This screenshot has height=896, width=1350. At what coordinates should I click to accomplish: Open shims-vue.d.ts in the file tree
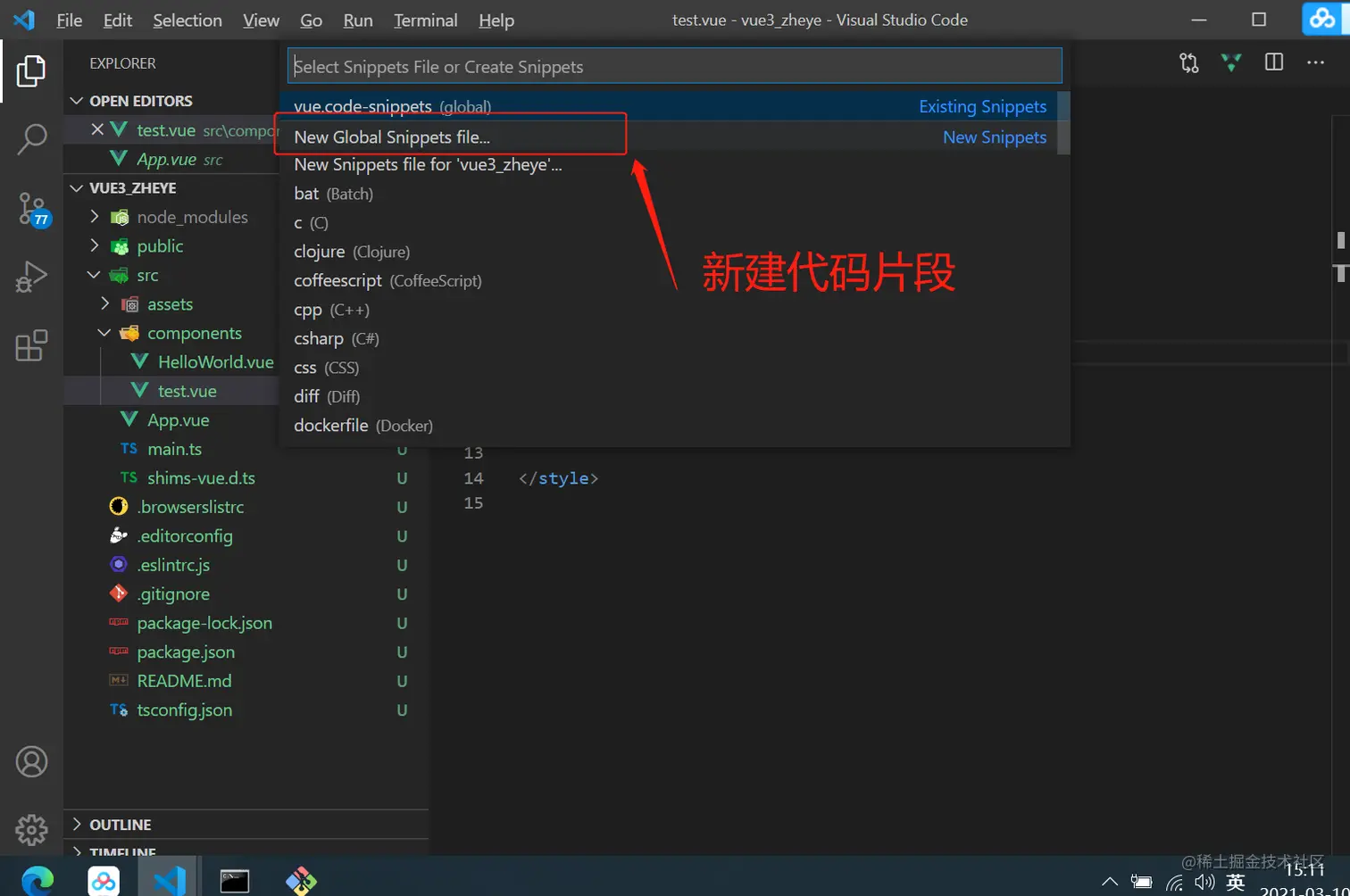click(201, 477)
